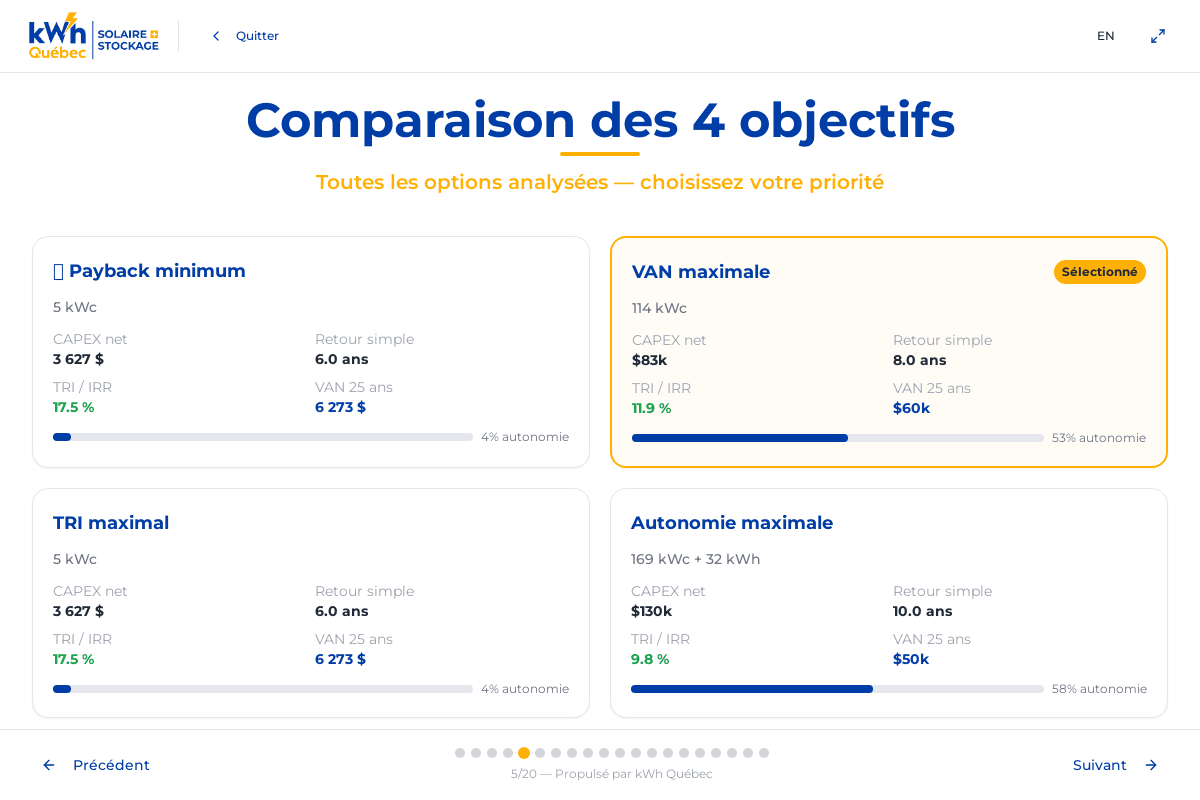Select the Autonomie maximale objective card
The height and width of the screenshot is (800, 1200).
point(889,603)
